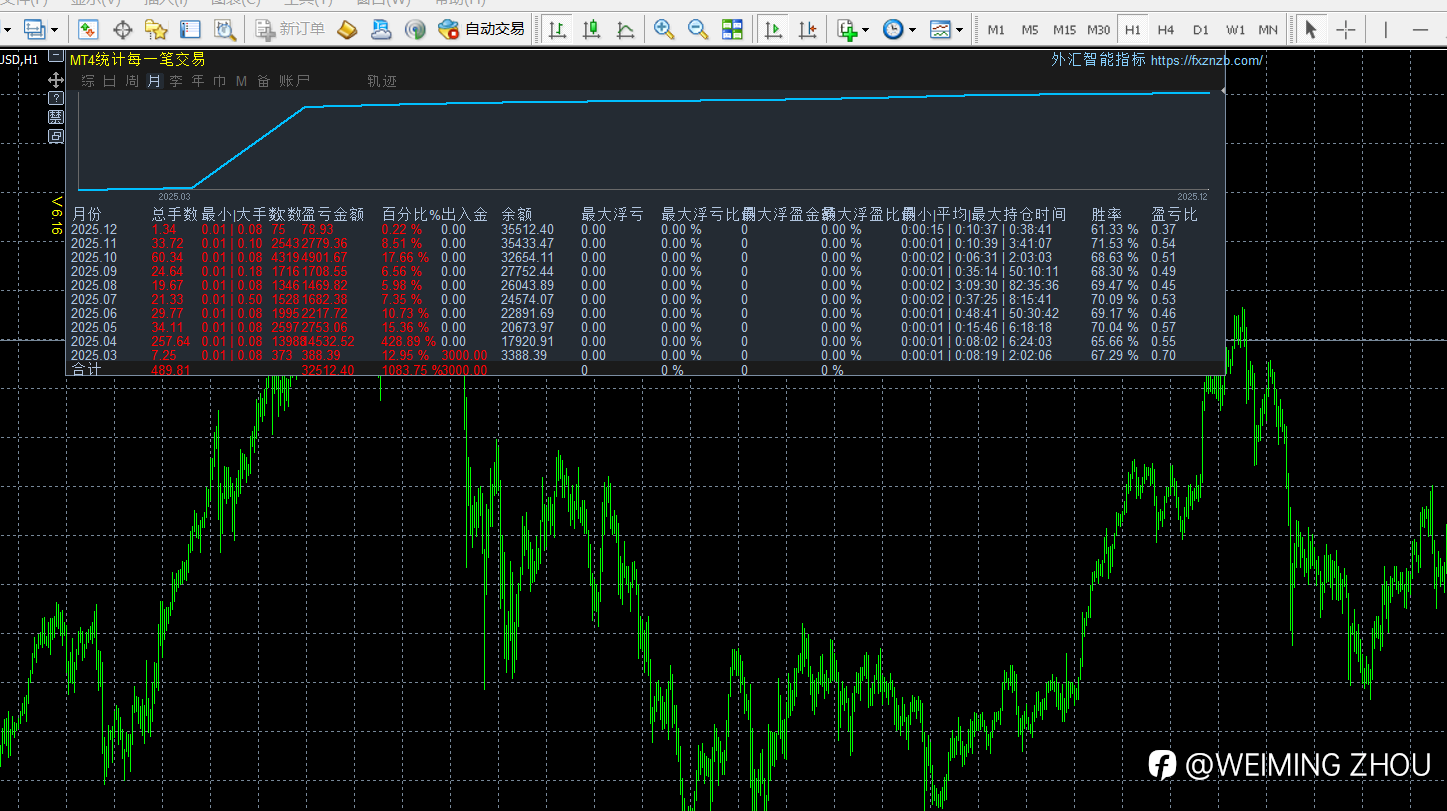The image size is (1447, 811).
Task: Expand the indicators list dropdown arrow
Action: (866, 30)
